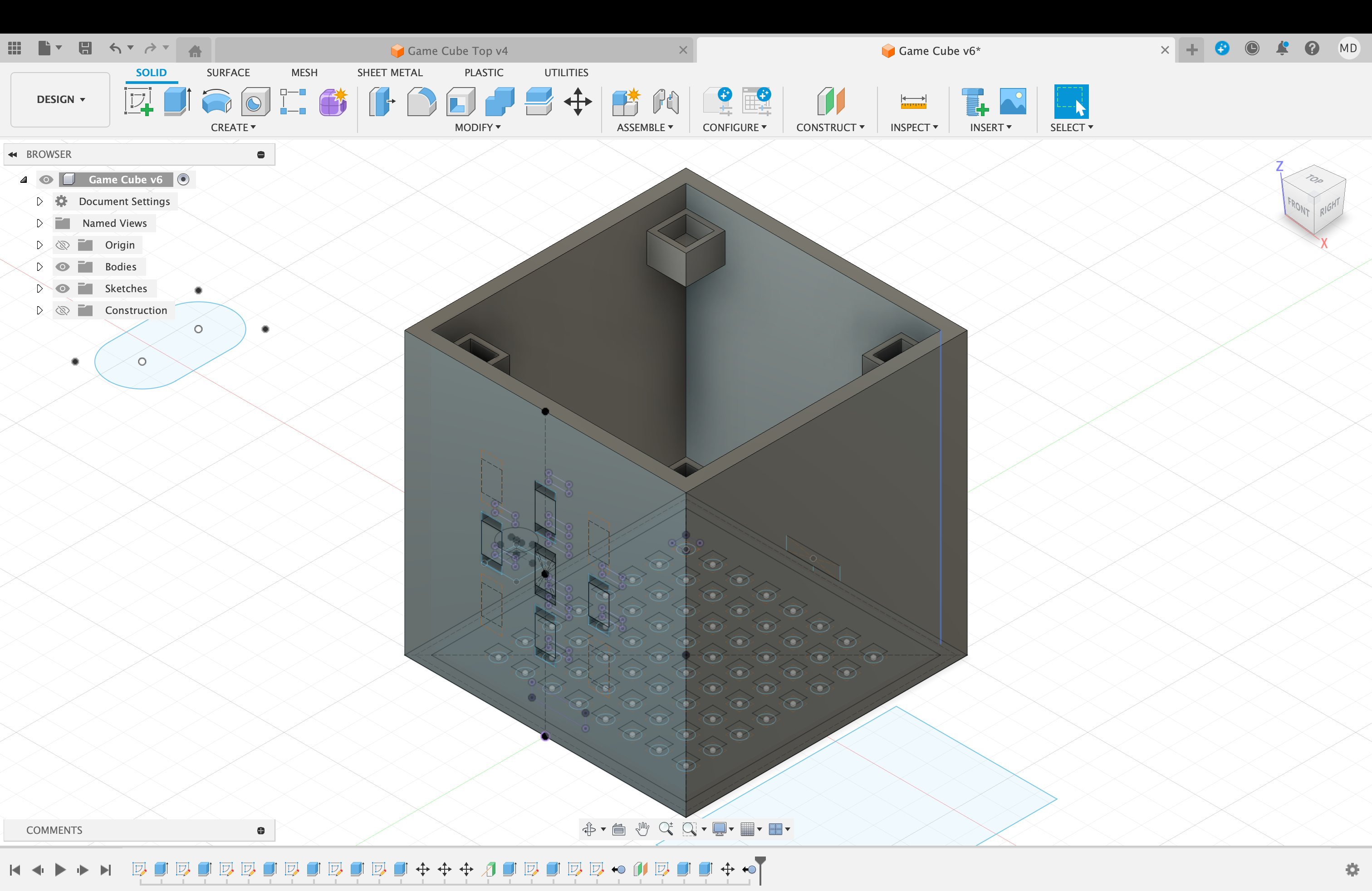The width and height of the screenshot is (1372, 891).
Task: Click the Orbit navigation icon
Action: coord(588,829)
